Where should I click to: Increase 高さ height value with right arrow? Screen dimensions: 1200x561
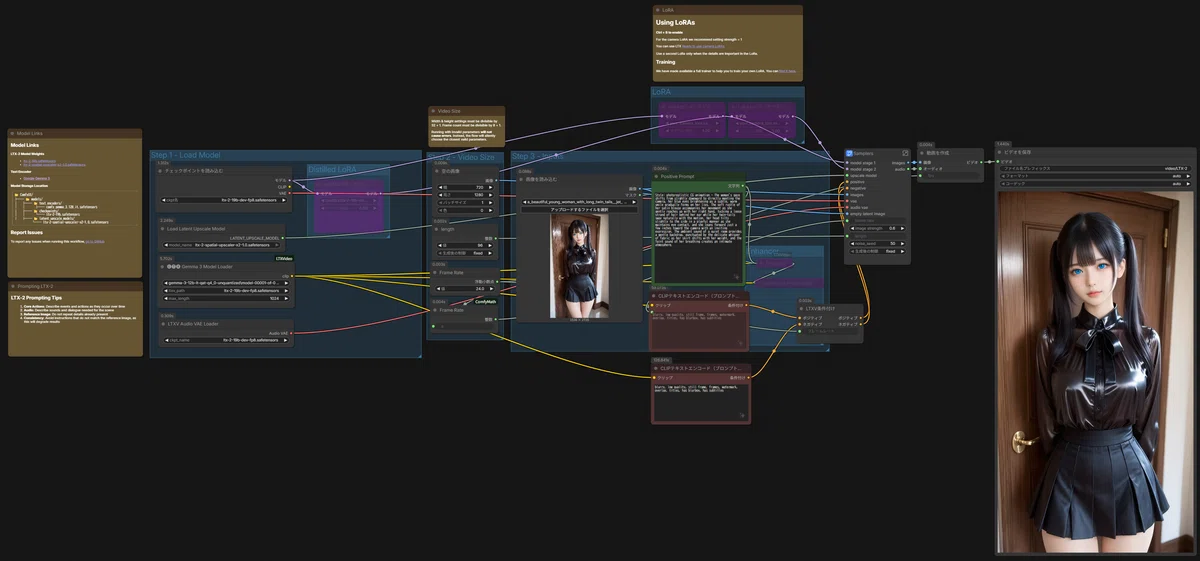click(x=492, y=195)
